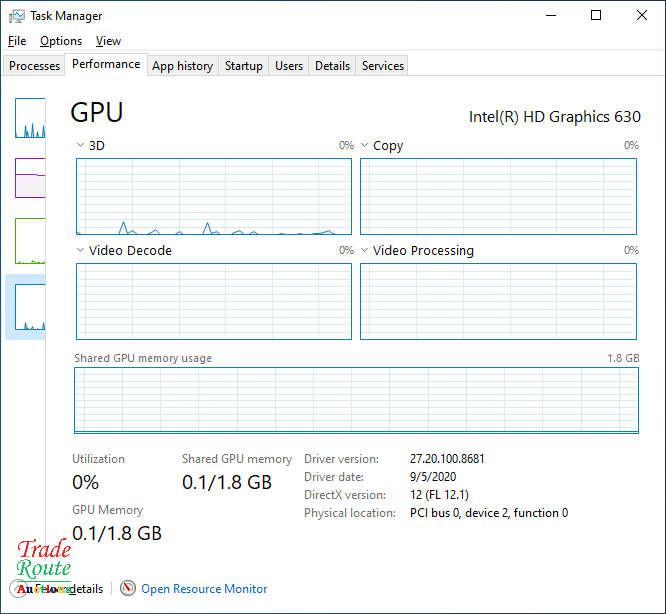Open the Details tab
This screenshot has height=614, width=666.
[332, 66]
